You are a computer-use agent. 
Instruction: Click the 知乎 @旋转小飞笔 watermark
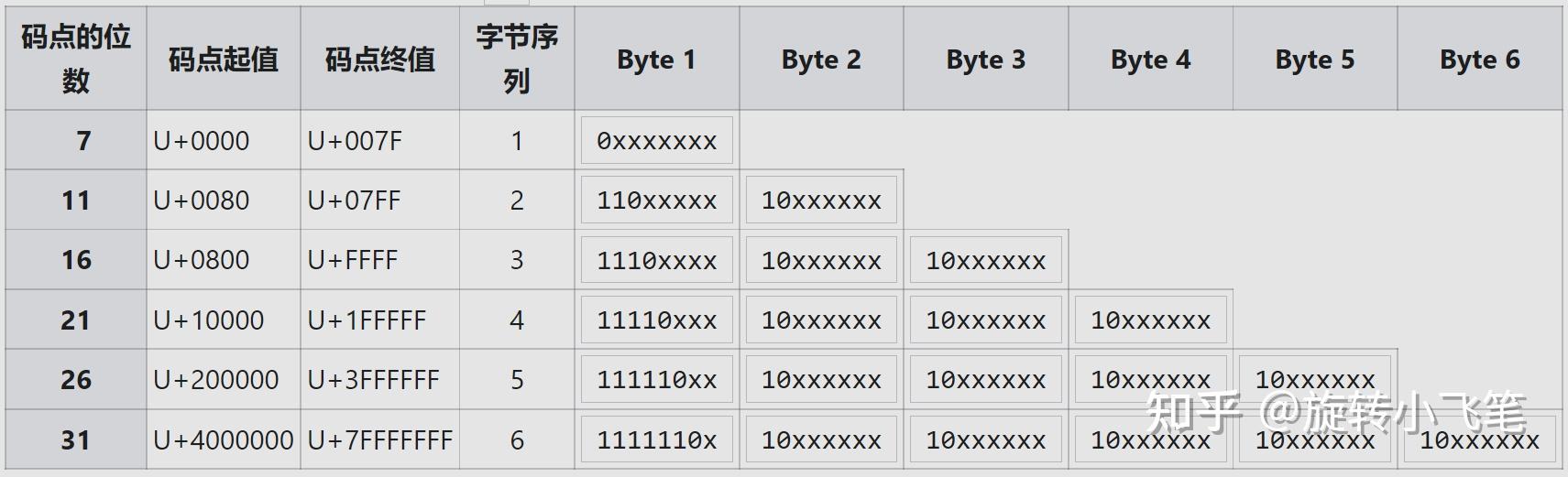1335,413
